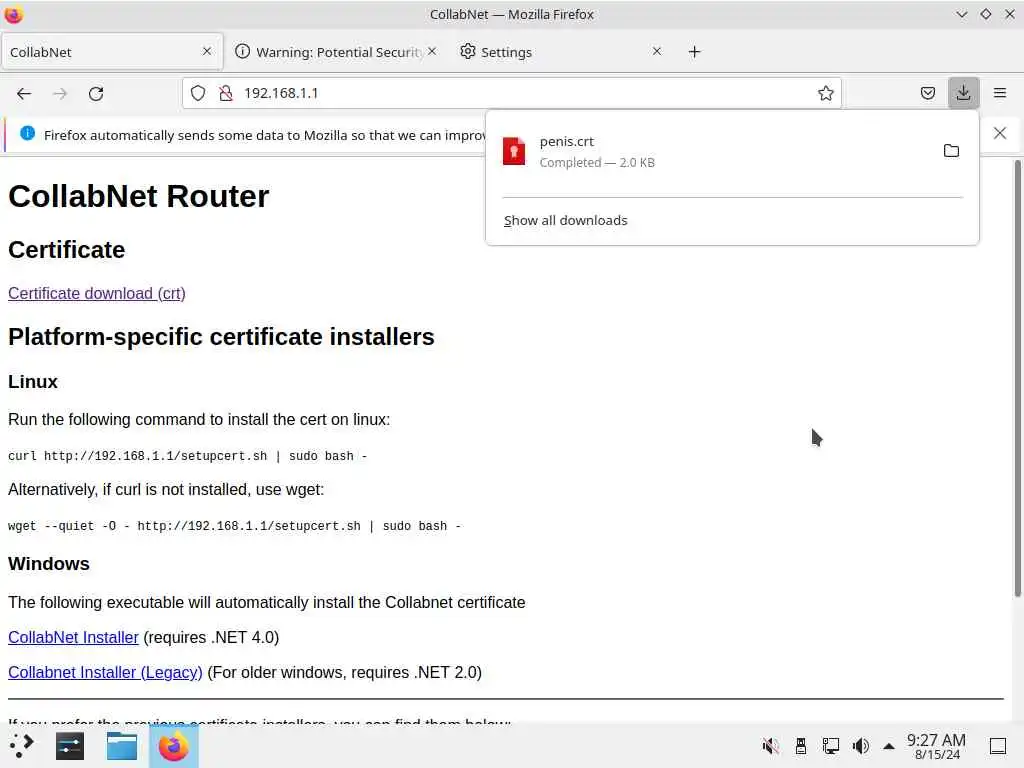The height and width of the screenshot is (768, 1024).
Task: Close the CollabNet tab
Action: point(207,51)
